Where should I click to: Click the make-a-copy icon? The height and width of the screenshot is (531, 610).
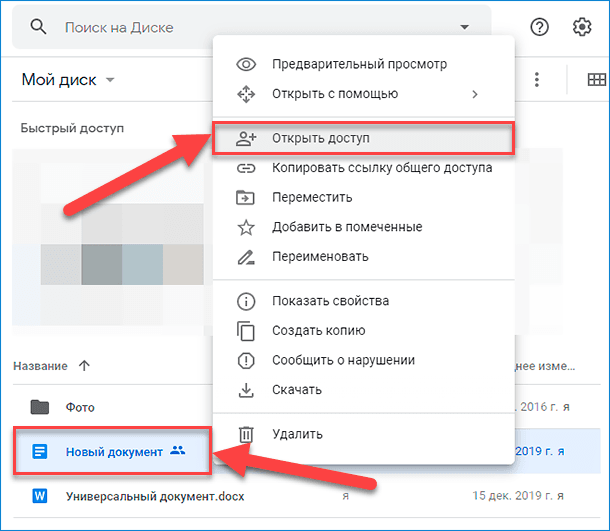click(245, 331)
